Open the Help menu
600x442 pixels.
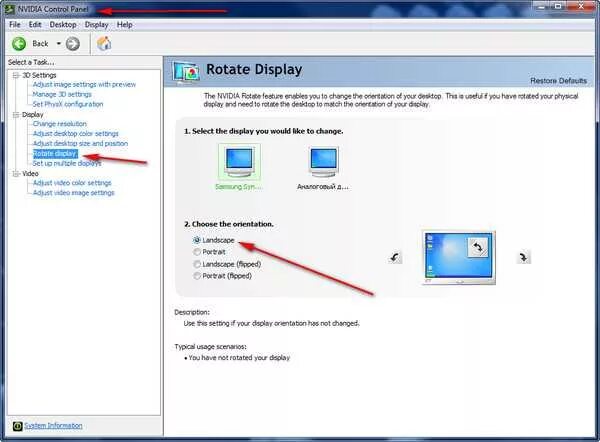(x=125, y=25)
